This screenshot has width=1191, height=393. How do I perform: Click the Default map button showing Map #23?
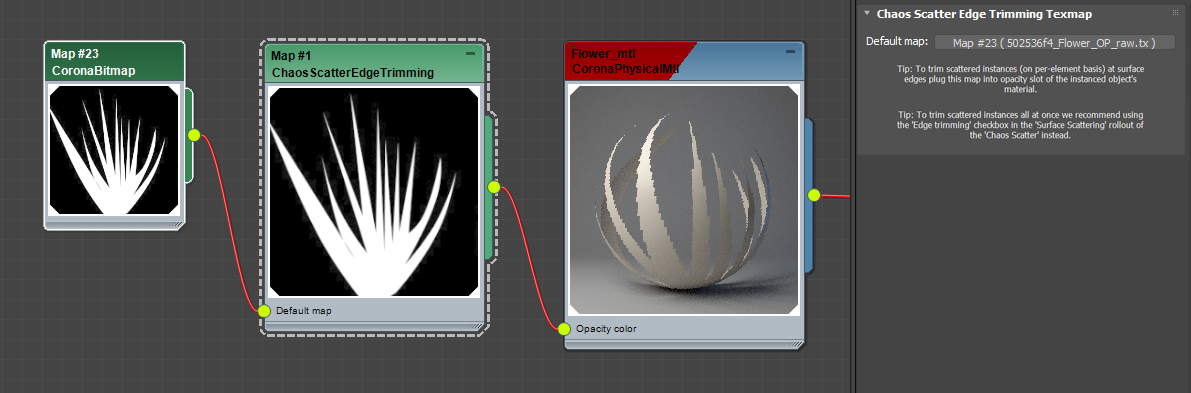(1054, 43)
